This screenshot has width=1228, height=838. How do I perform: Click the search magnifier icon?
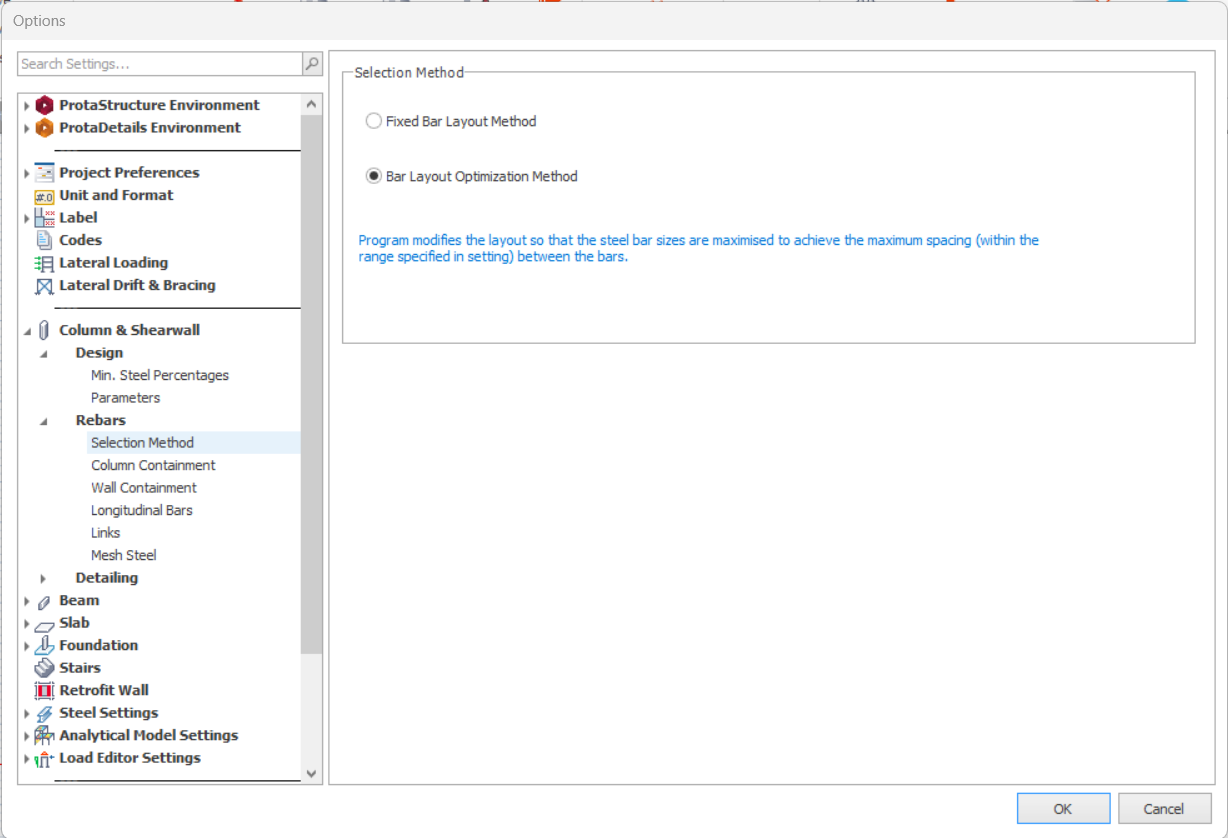[x=312, y=64]
